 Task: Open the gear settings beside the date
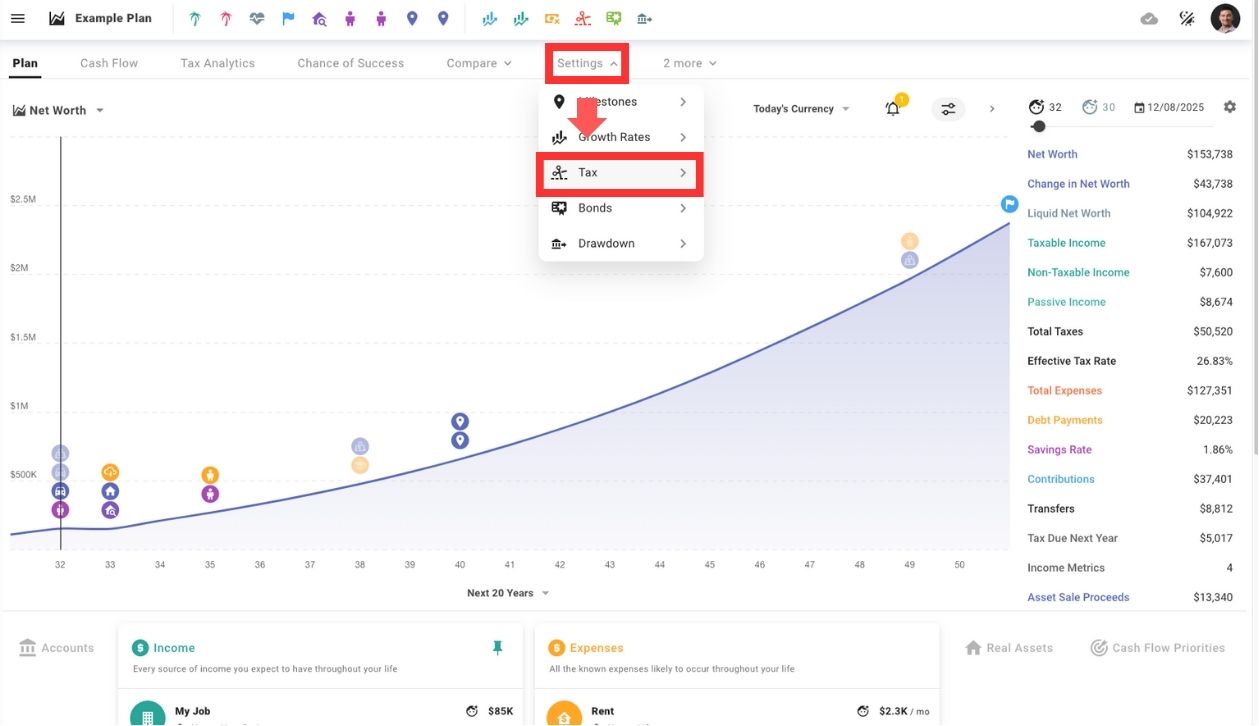coord(1230,107)
